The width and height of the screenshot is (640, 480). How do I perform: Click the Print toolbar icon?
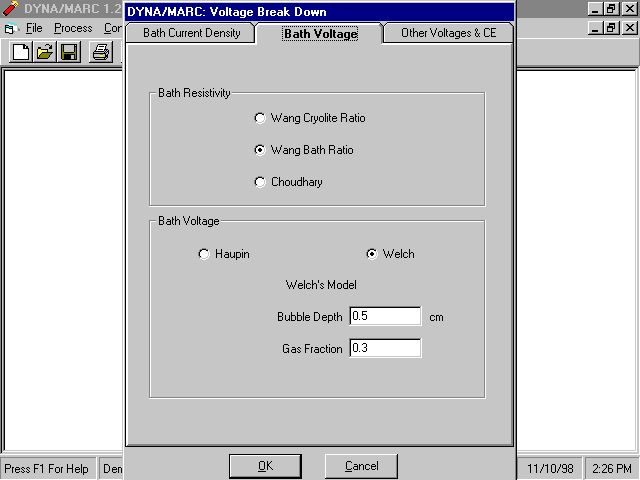point(100,52)
